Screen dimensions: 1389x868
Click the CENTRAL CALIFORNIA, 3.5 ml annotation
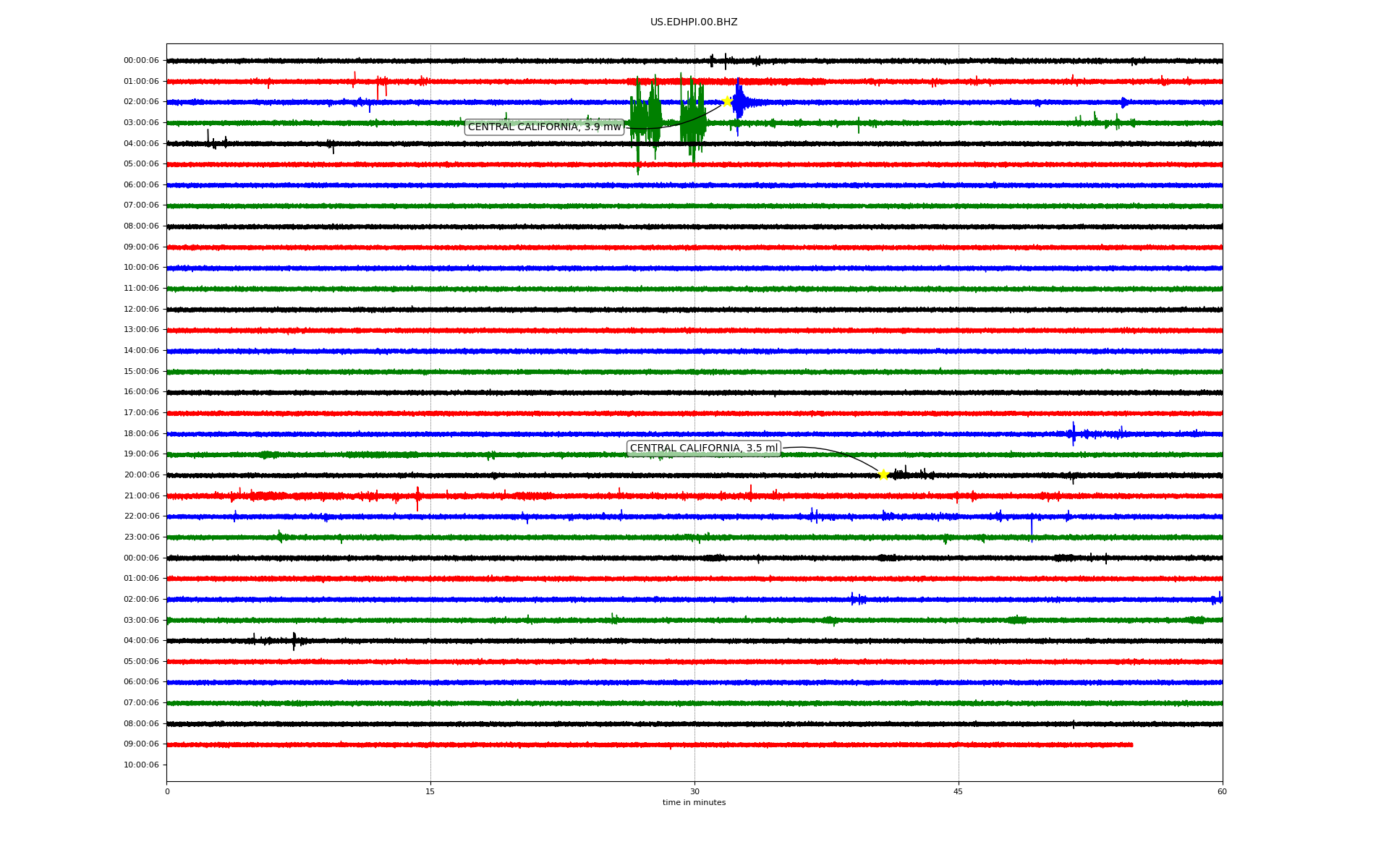pos(703,448)
